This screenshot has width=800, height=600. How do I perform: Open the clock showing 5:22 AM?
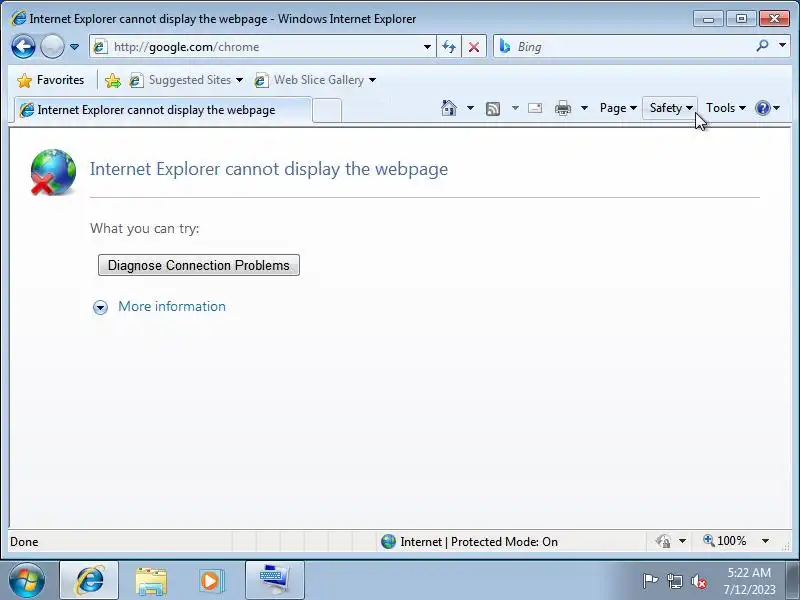[749, 581]
